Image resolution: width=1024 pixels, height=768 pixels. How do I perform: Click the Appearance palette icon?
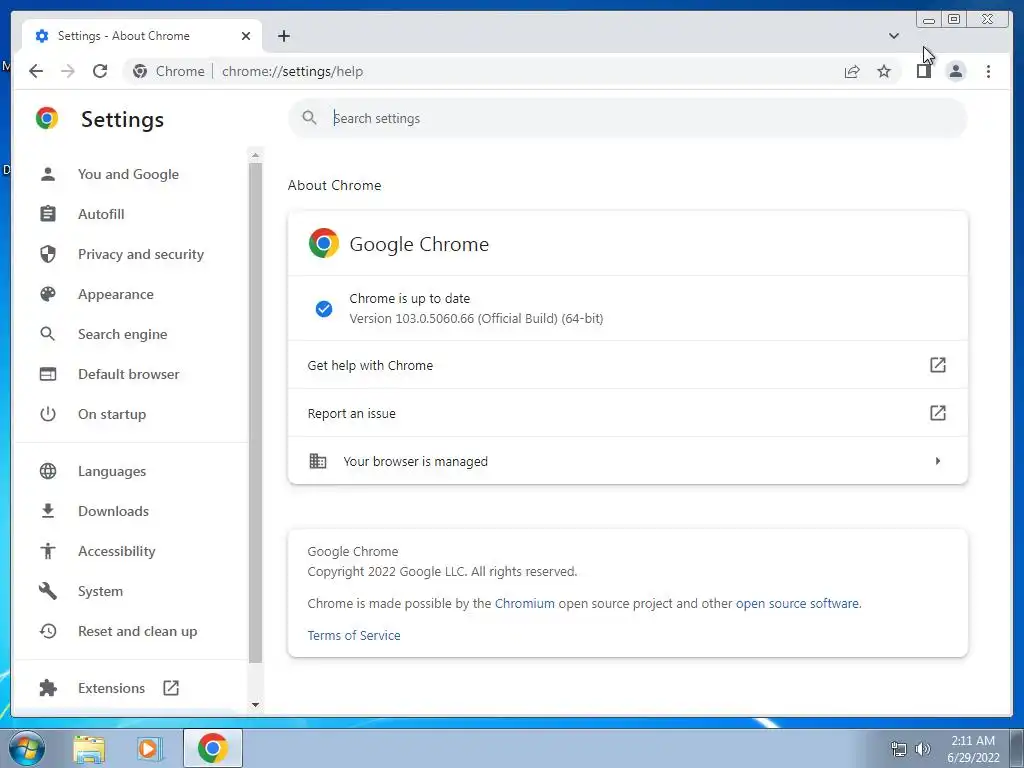coord(48,294)
